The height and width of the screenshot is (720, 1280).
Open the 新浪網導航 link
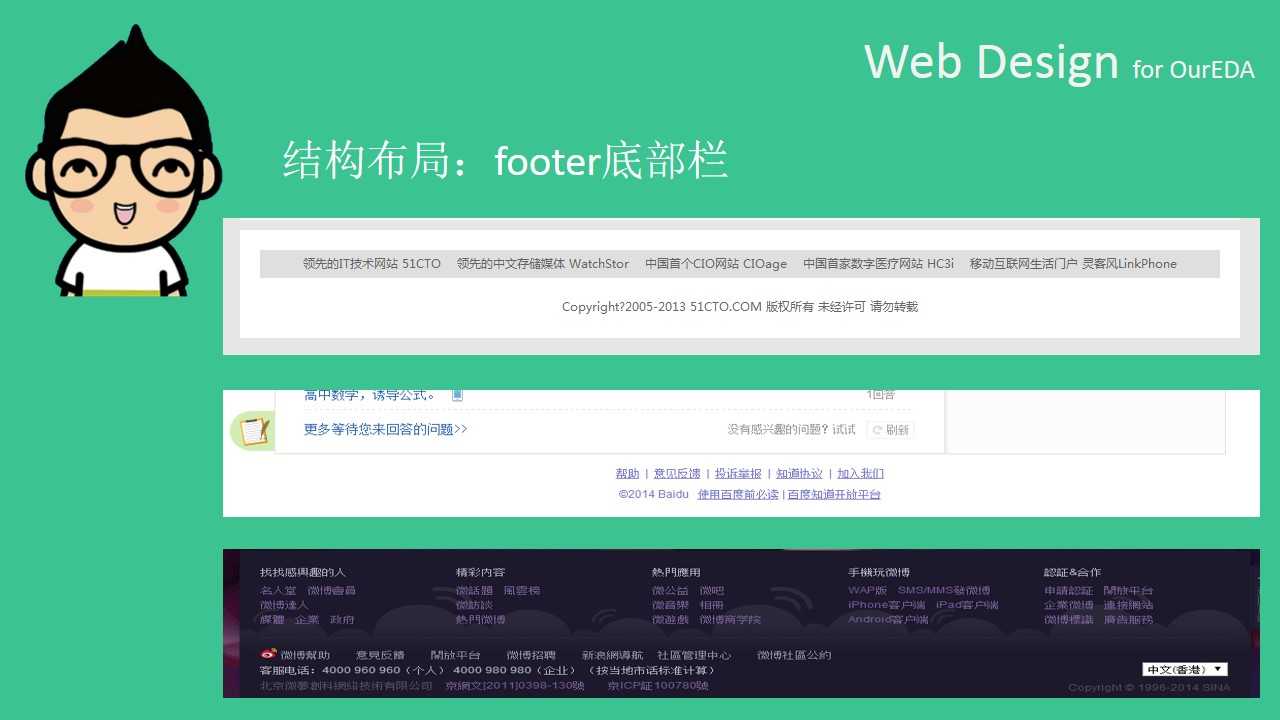612,655
